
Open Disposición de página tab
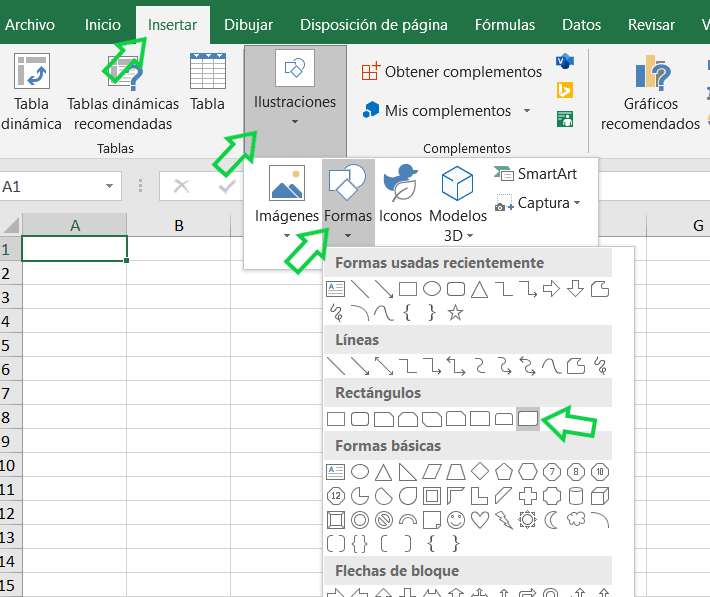tap(374, 24)
